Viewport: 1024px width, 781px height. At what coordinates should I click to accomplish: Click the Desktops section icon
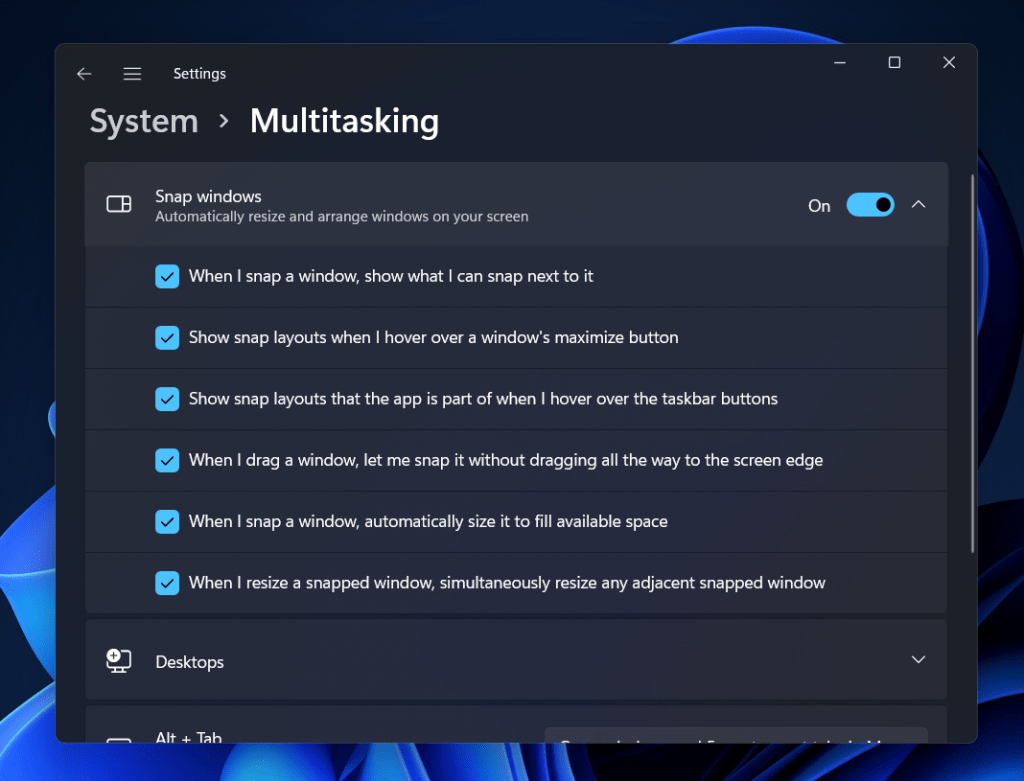(x=118, y=660)
